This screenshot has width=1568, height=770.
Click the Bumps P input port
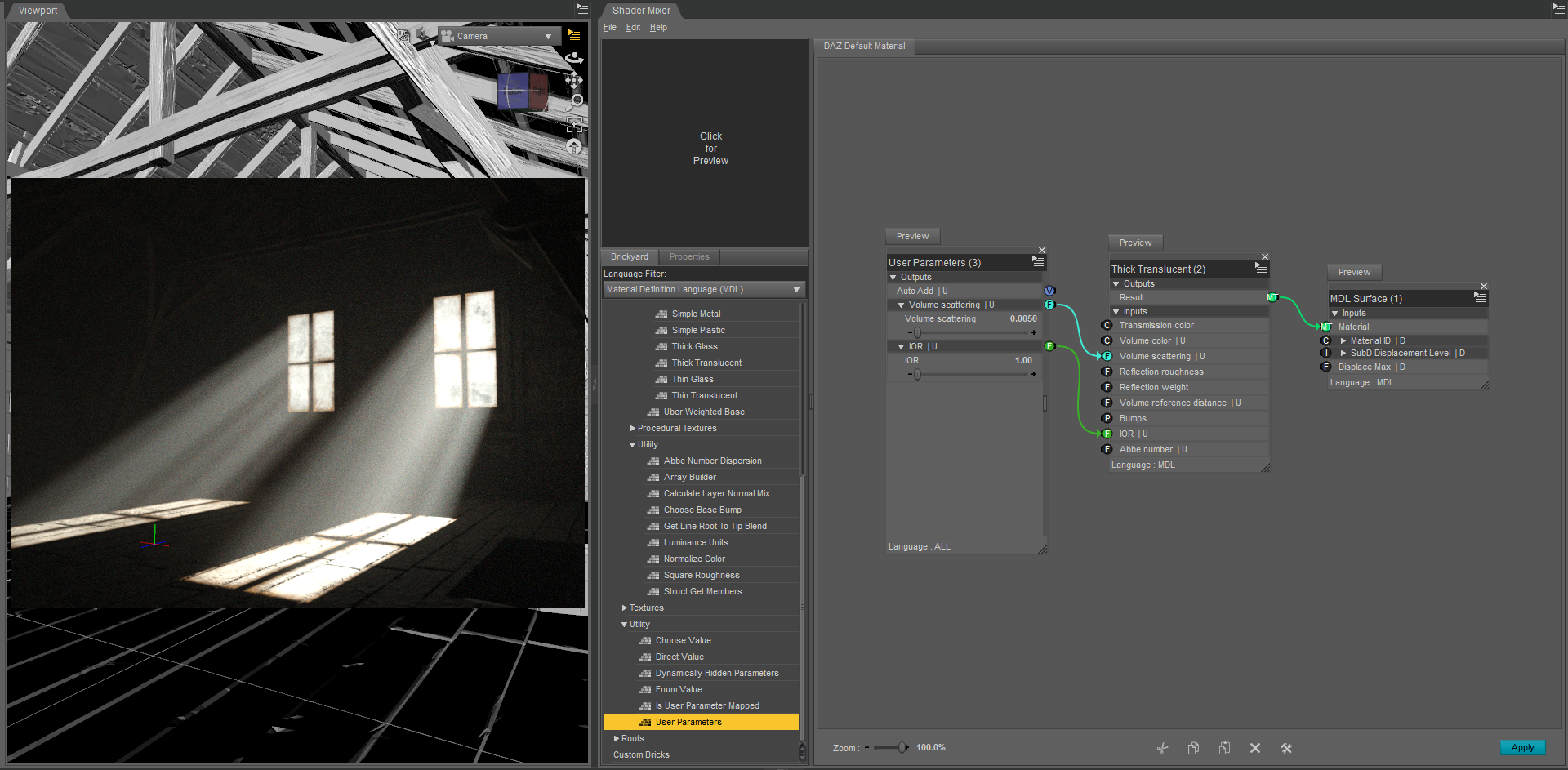[1107, 418]
